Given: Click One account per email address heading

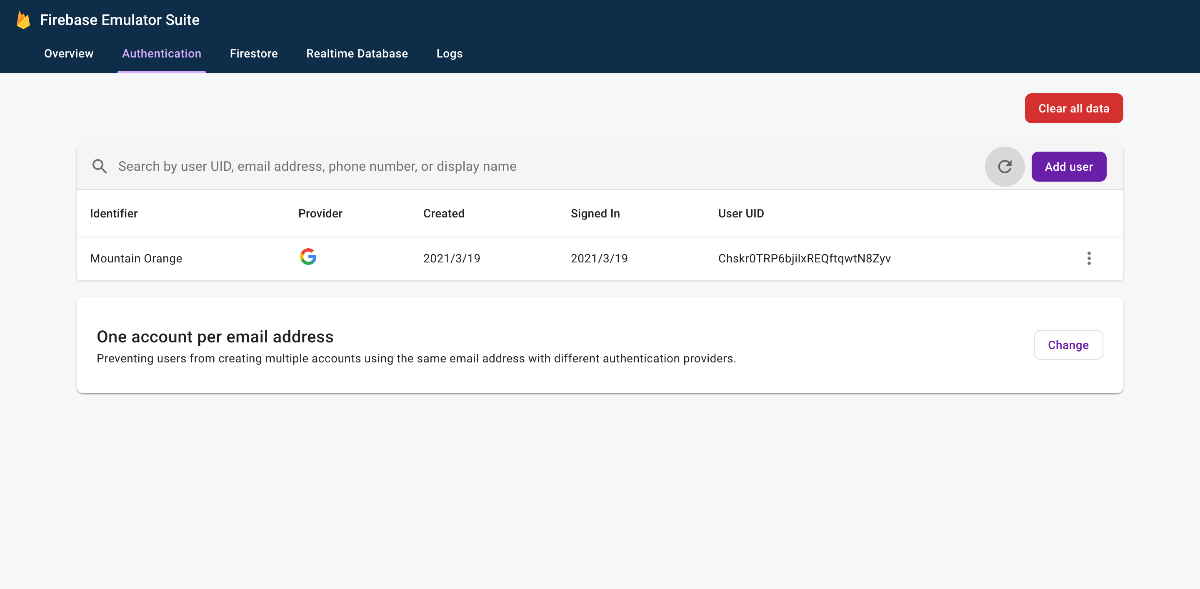Looking at the screenshot, I should (215, 337).
